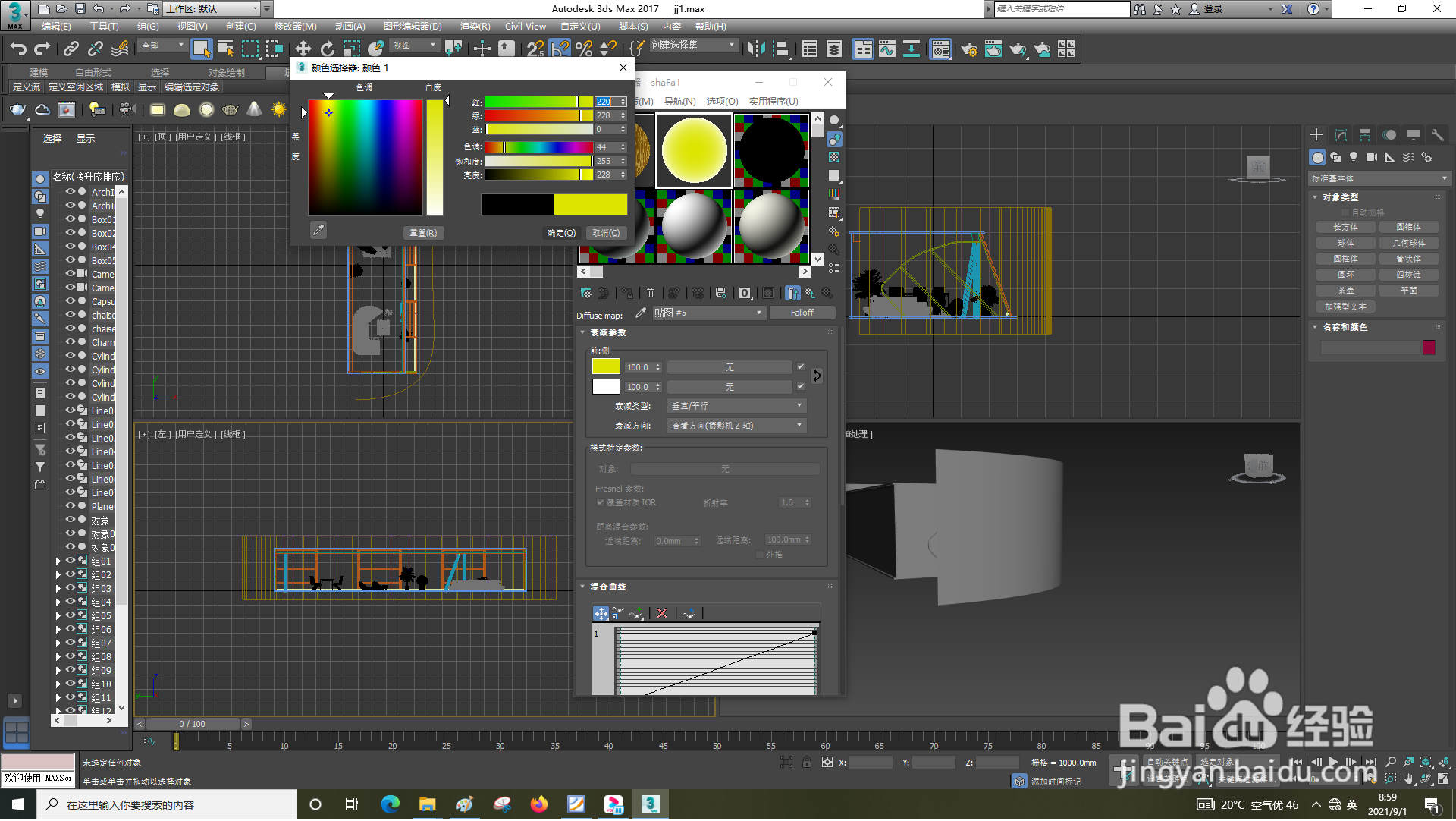Expand the 组01 tree item
This screenshot has height=821, width=1456.
(58, 561)
